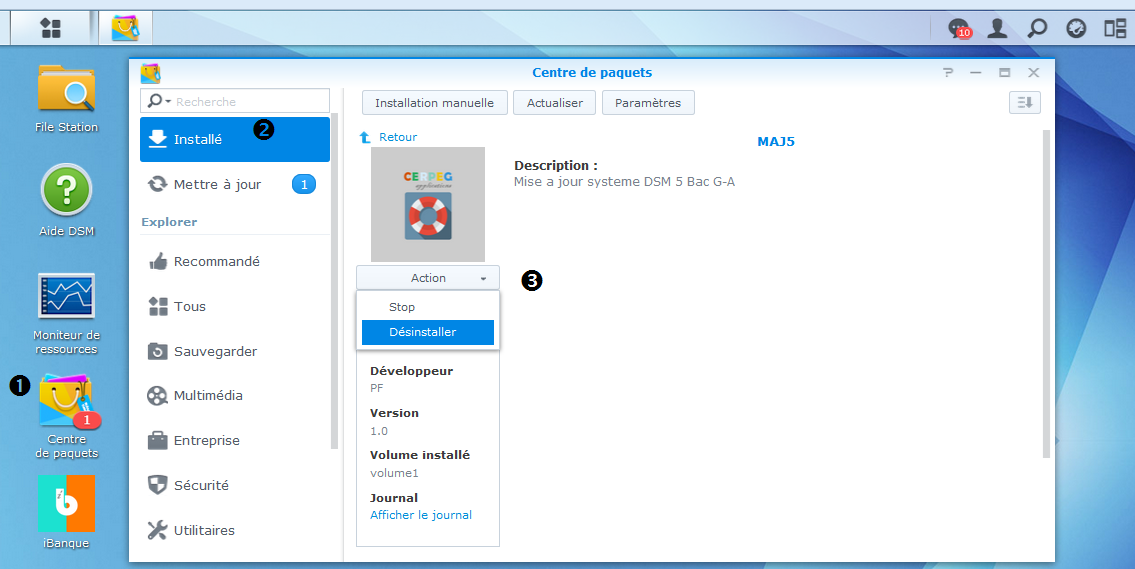Open notifications chat bubble icon
Image resolution: width=1135 pixels, height=569 pixels.
point(960,28)
